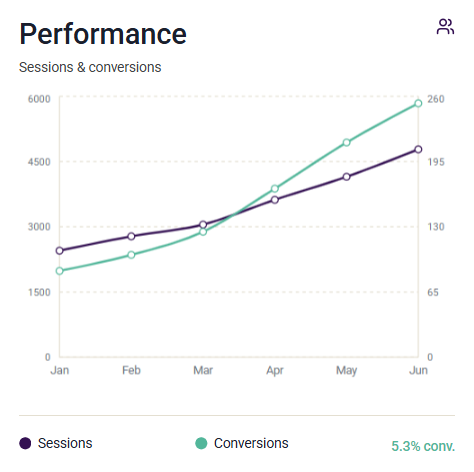Toggle the Sessions legend item

[56, 443]
